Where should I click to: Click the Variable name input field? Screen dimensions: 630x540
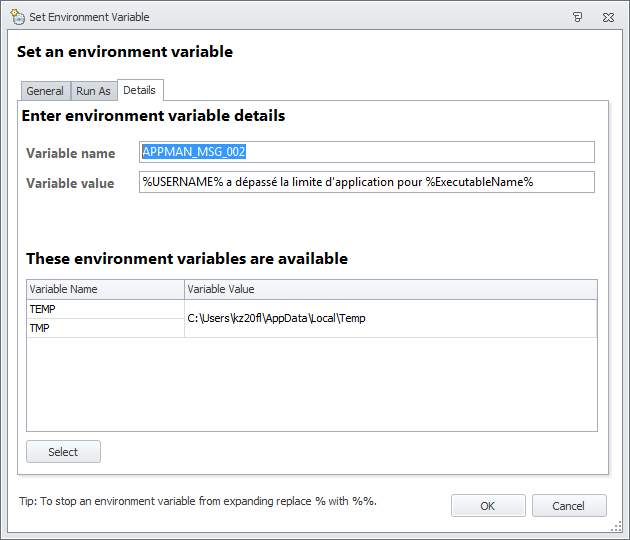point(366,152)
